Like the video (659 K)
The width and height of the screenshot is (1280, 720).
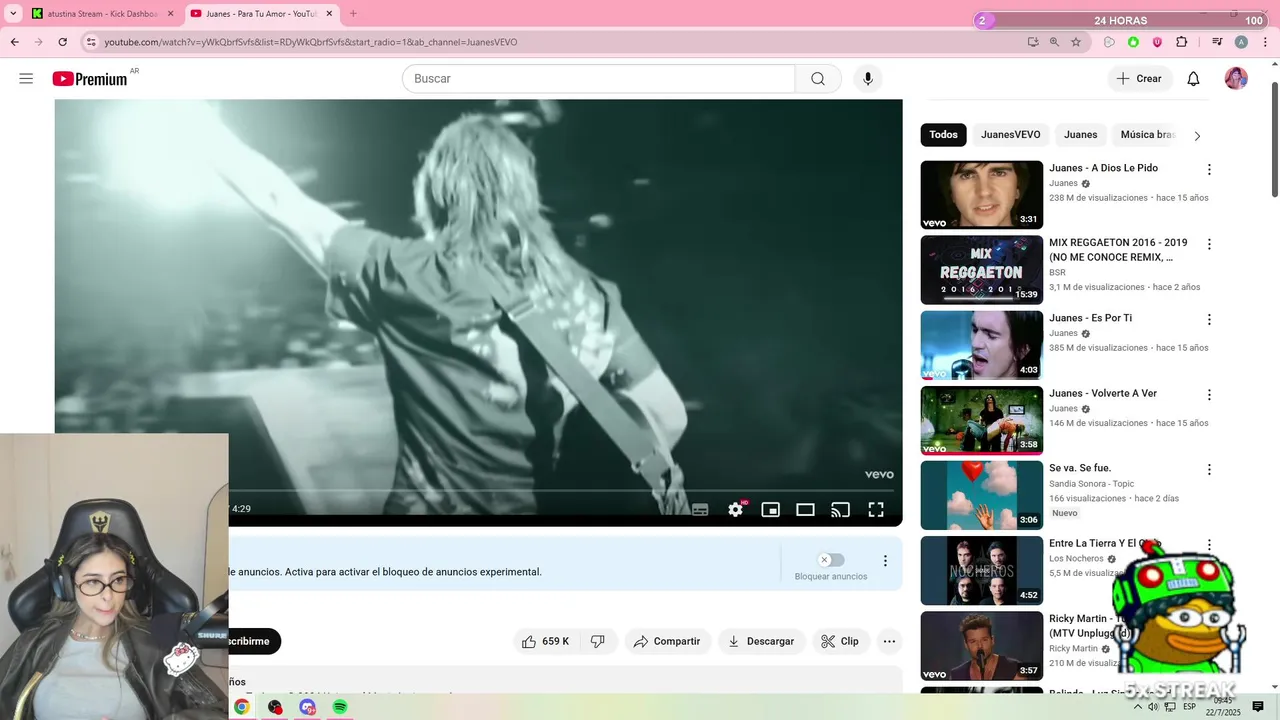(546, 641)
